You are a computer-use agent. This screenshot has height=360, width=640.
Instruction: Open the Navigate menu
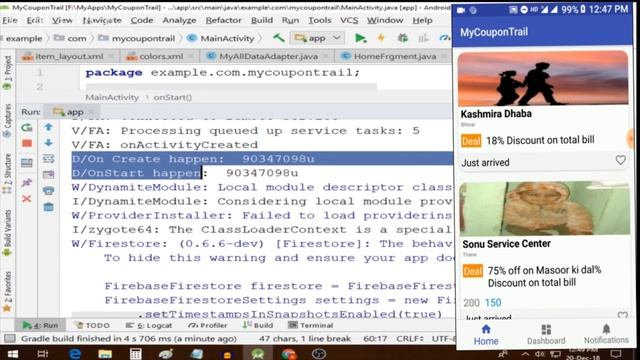point(102,20)
